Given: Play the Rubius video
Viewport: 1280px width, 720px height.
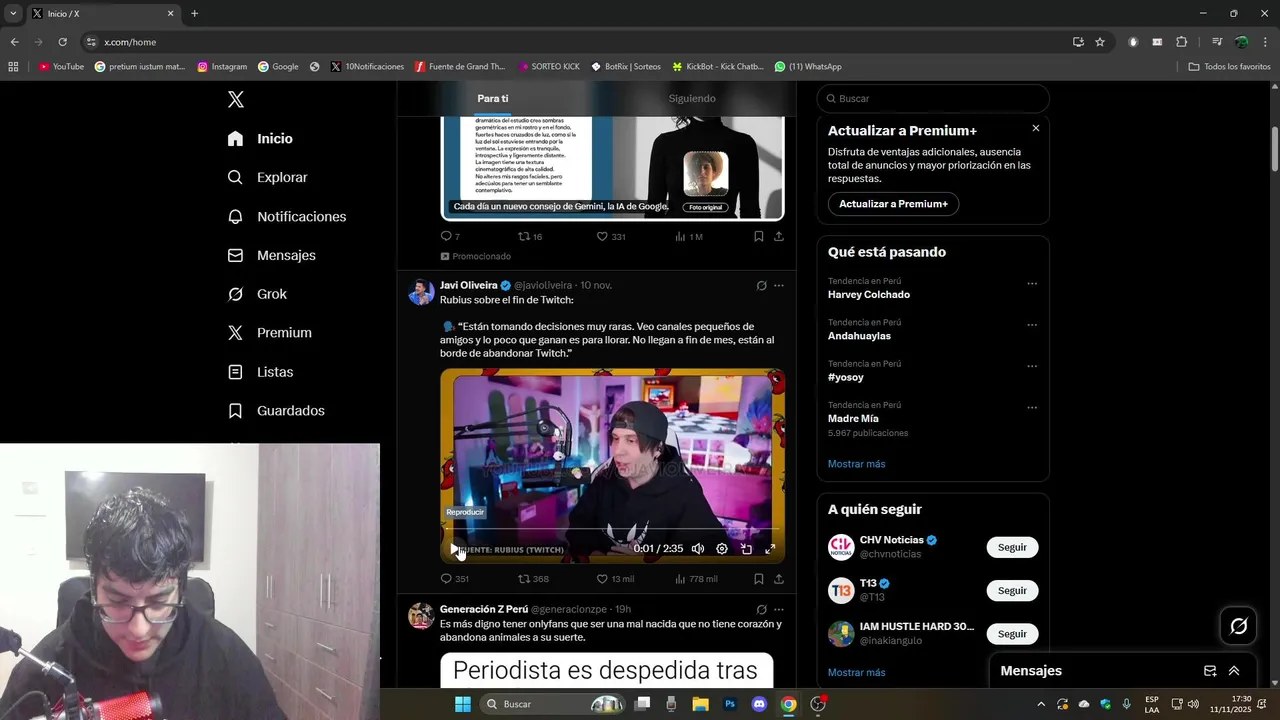Looking at the screenshot, I should tap(455, 549).
